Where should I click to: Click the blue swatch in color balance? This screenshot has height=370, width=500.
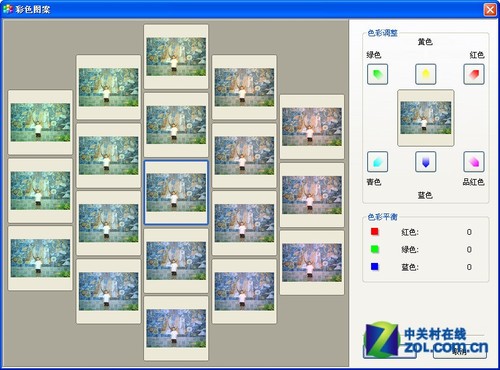click(x=375, y=267)
